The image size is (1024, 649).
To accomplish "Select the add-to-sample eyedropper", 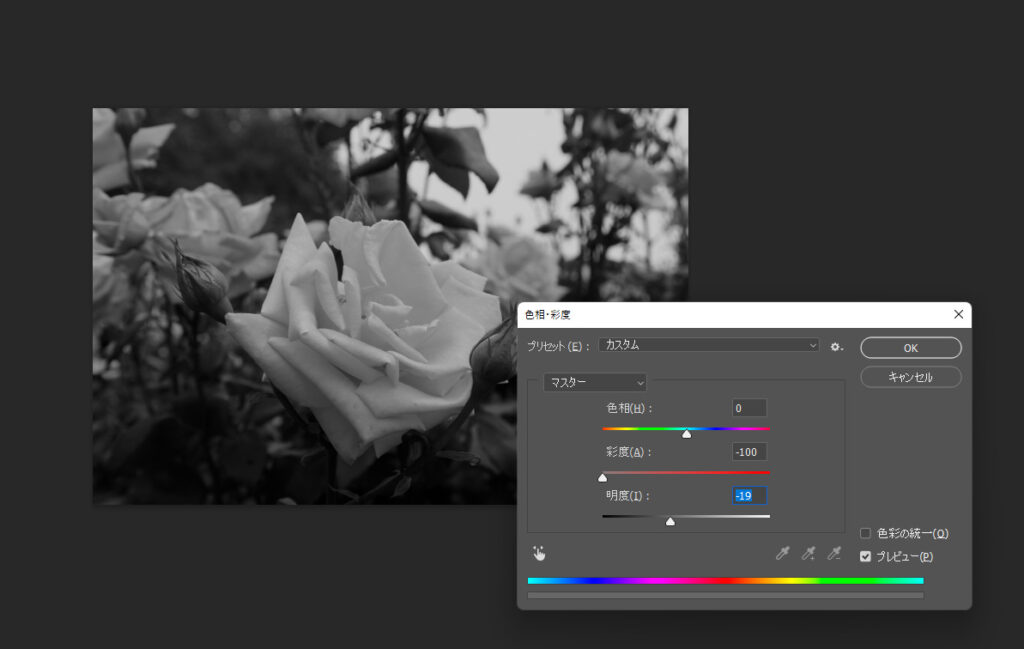I will (808, 553).
